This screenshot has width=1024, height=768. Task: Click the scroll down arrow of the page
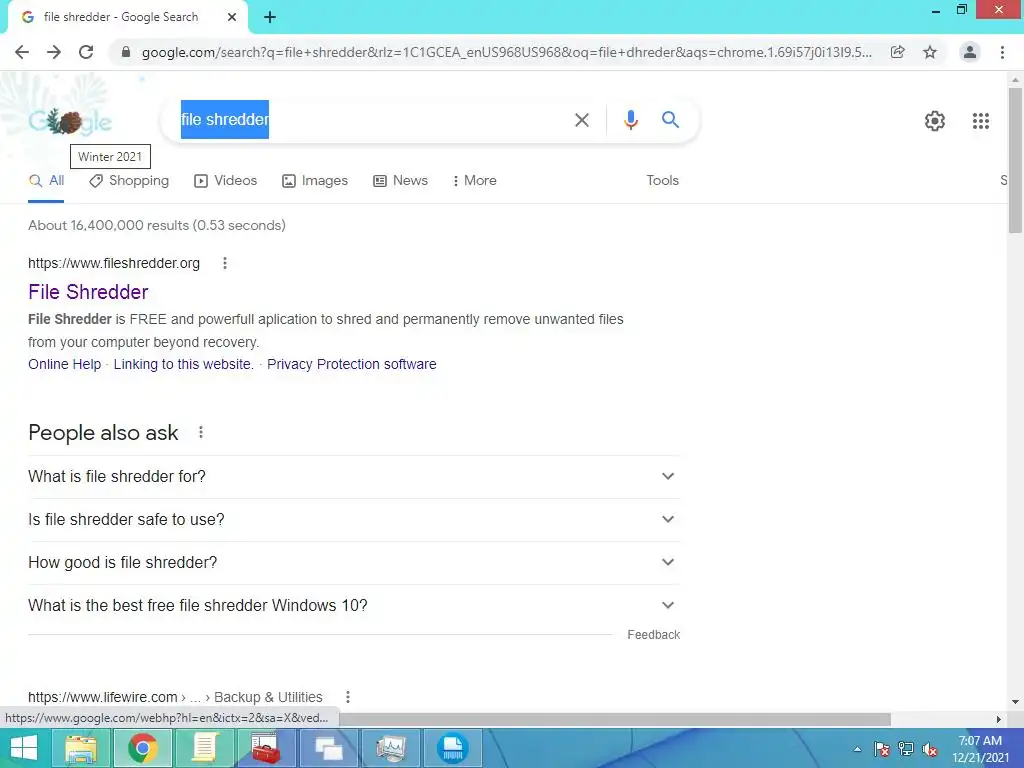coord(1015,702)
